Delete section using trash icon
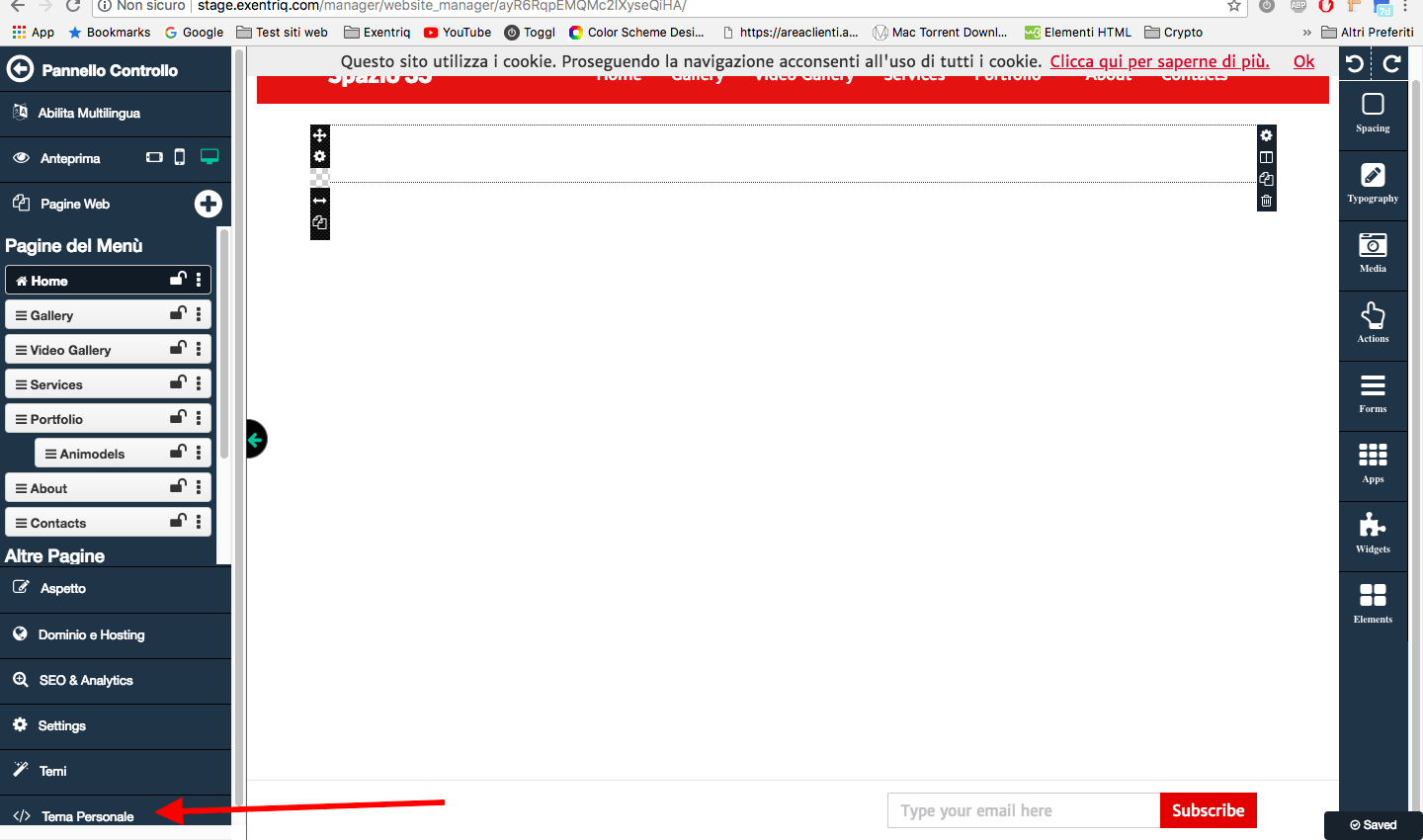1423x840 pixels. click(x=1266, y=201)
